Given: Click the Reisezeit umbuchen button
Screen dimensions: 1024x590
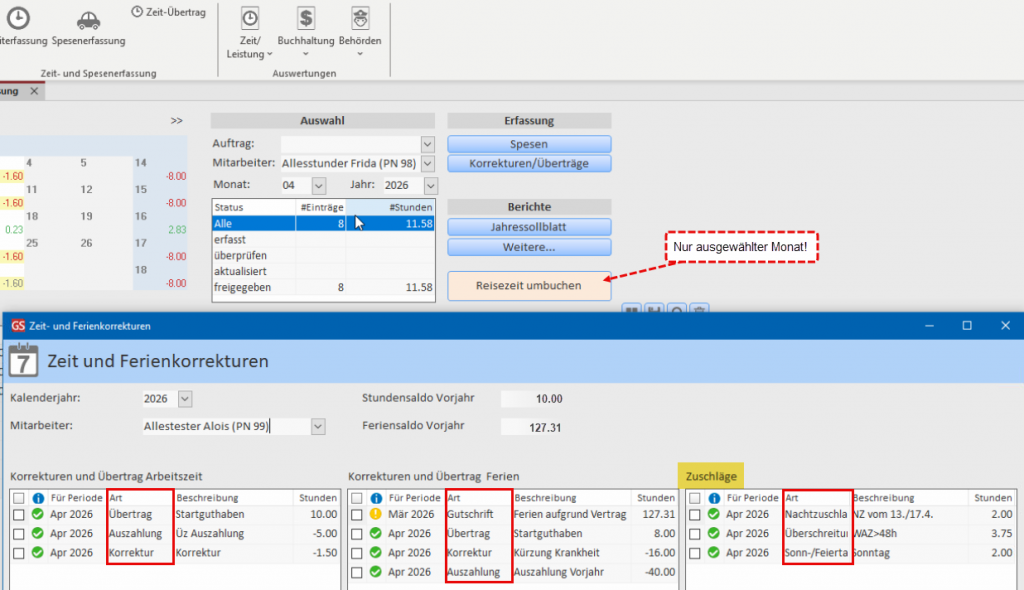Looking at the screenshot, I should point(528,286).
